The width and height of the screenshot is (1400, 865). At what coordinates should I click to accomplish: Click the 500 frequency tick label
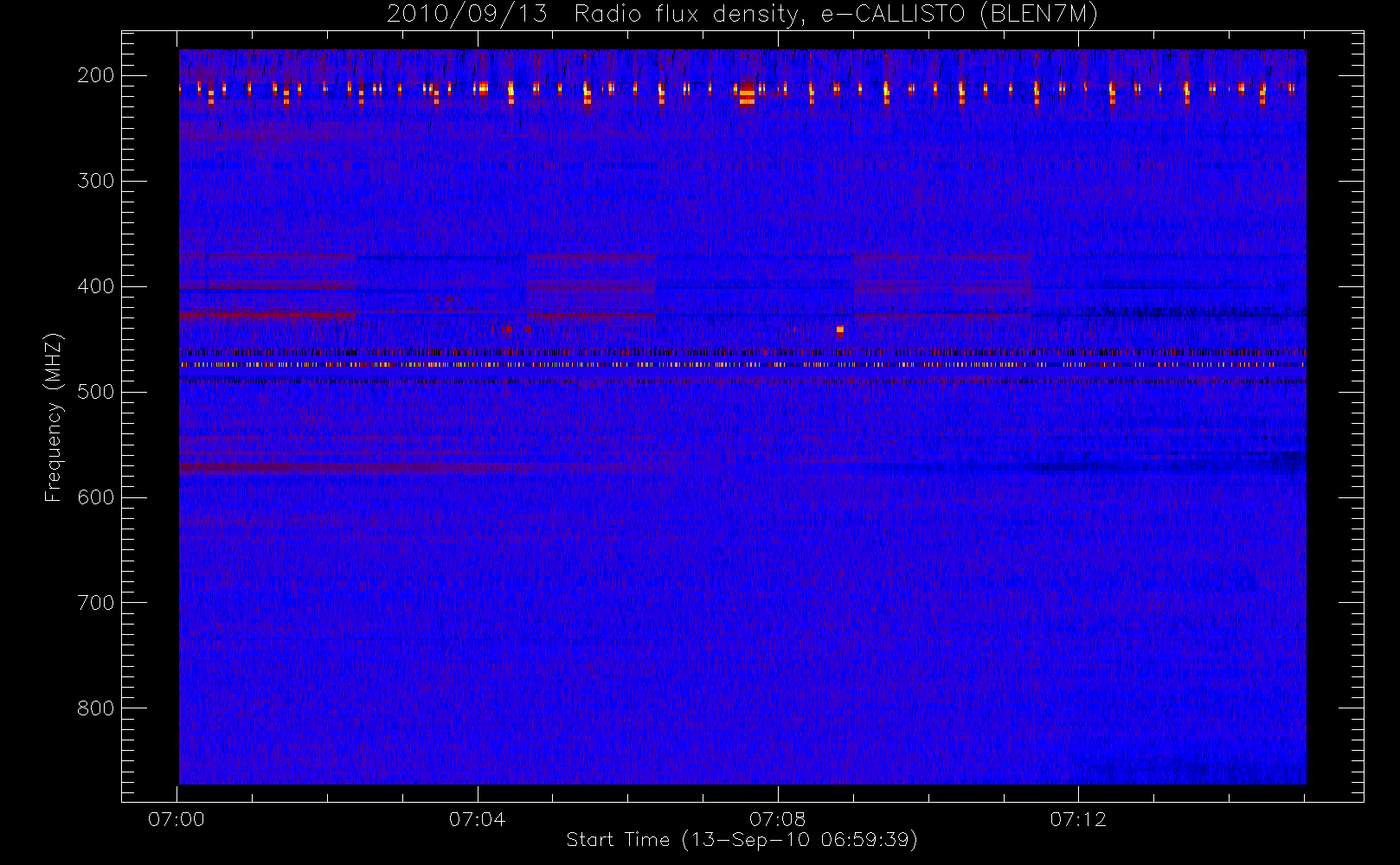pos(95,392)
